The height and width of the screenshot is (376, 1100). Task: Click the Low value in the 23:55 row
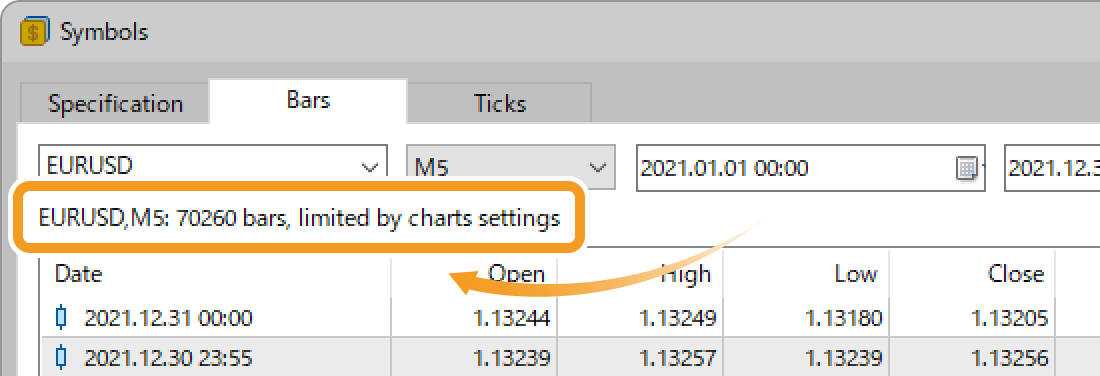point(844,359)
